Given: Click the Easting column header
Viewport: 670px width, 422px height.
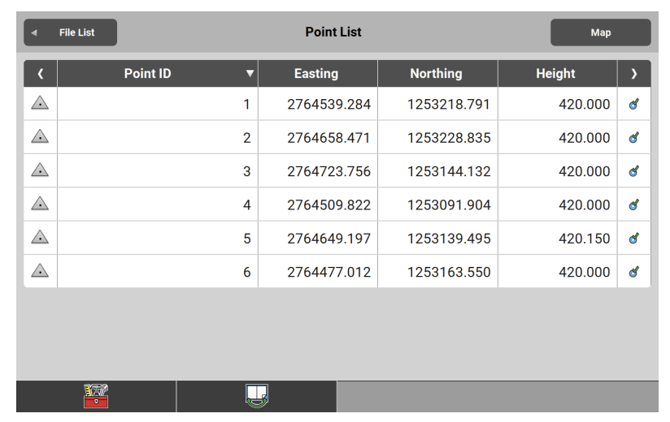Looking at the screenshot, I should tap(317, 74).
